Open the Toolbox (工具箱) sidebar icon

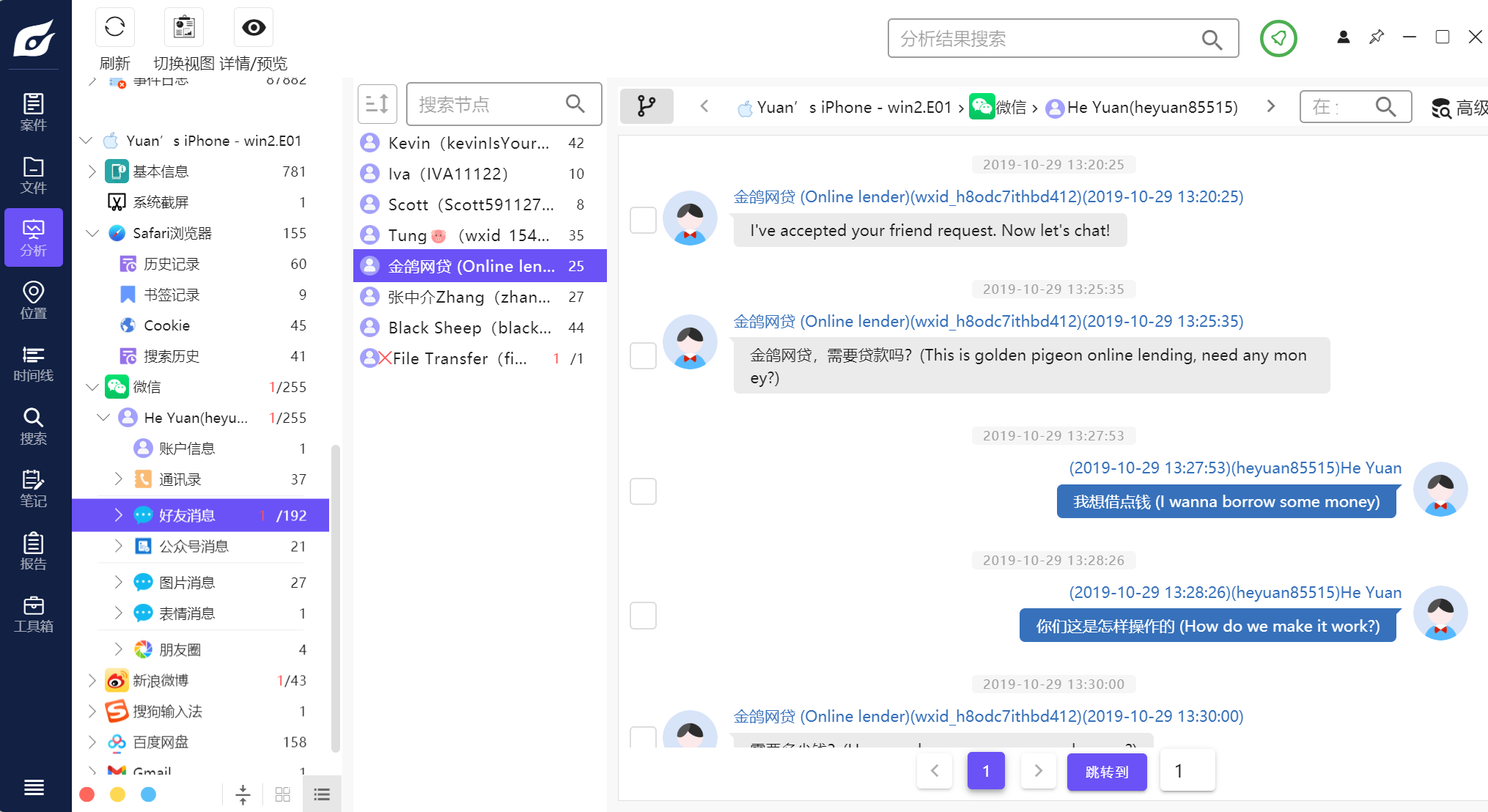pos(33,614)
